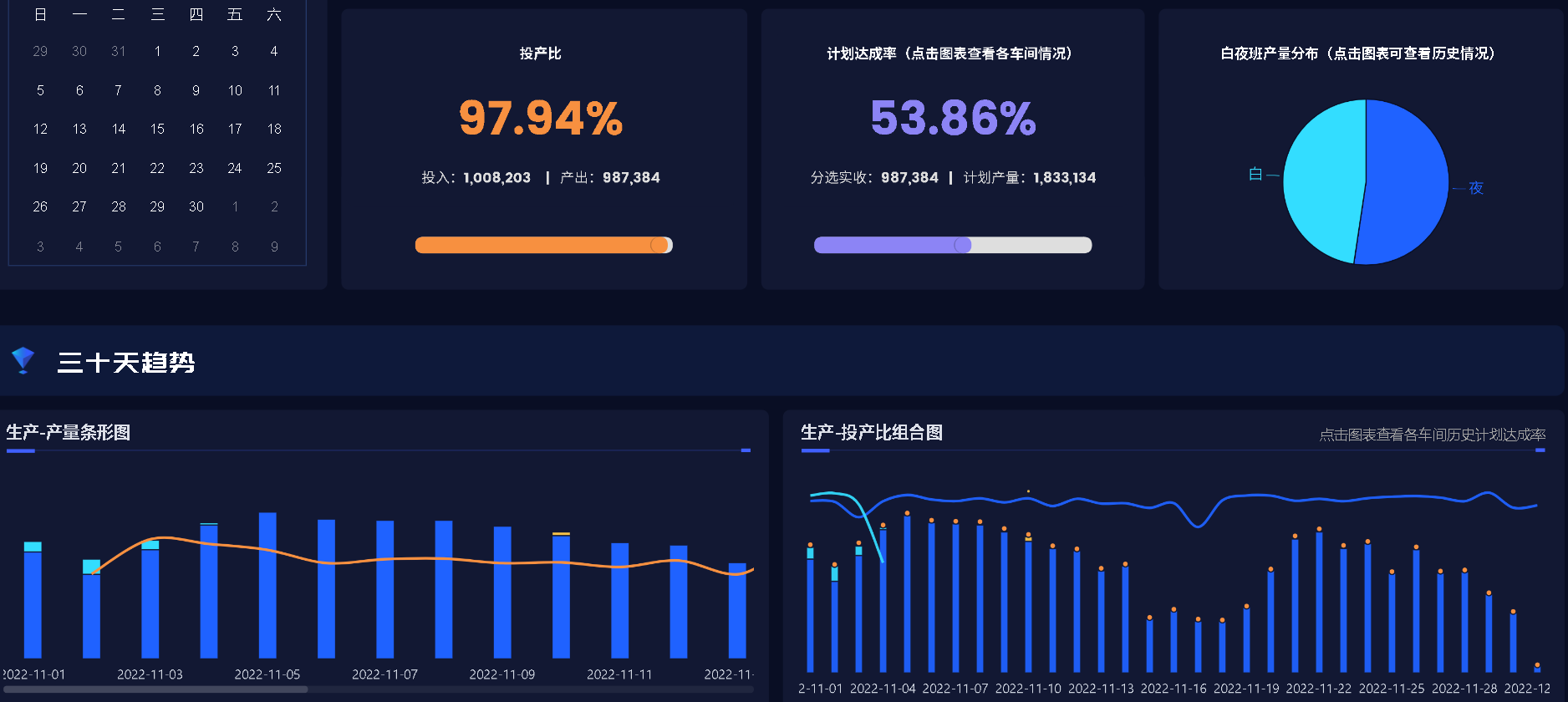Click the orange 投产比 progress bar
The image size is (1568, 702).
tap(543, 245)
